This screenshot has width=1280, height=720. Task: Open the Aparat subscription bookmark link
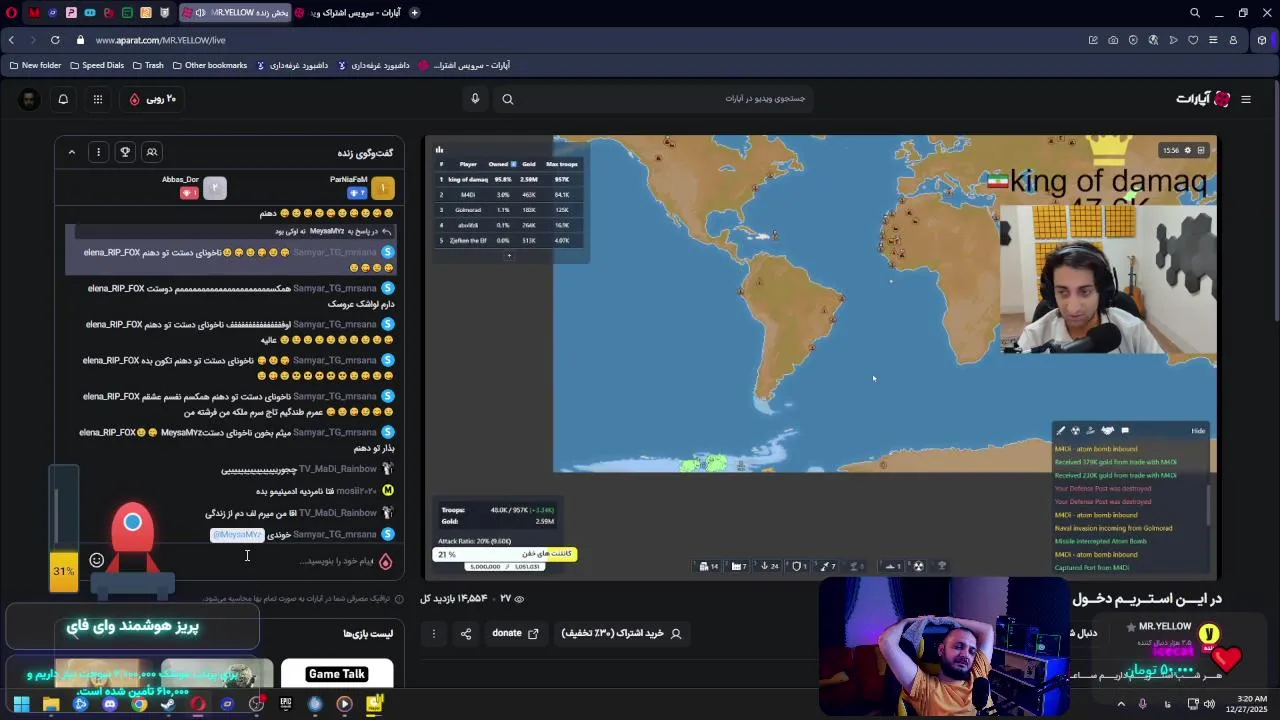pyautogui.click(x=464, y=65)
